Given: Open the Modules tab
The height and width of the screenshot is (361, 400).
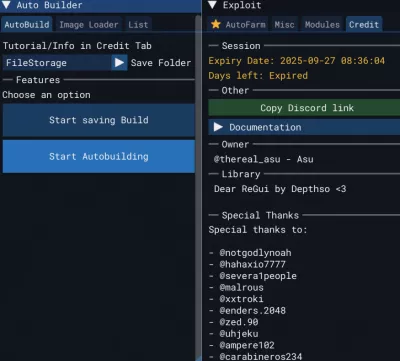Looking at the screenshot, I should 322,24.
